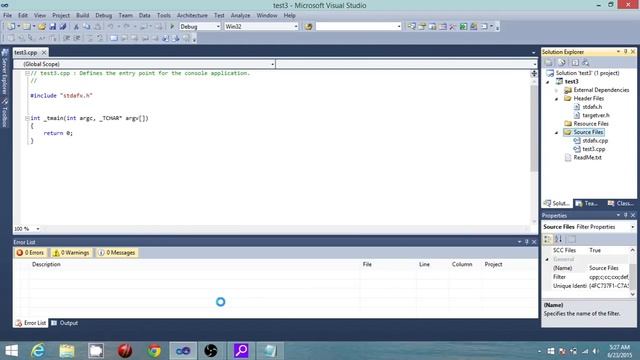The height and width of the screenshot is (360, 640).
Task: Open Google Chrome from the taskbar
Action: 154,351
